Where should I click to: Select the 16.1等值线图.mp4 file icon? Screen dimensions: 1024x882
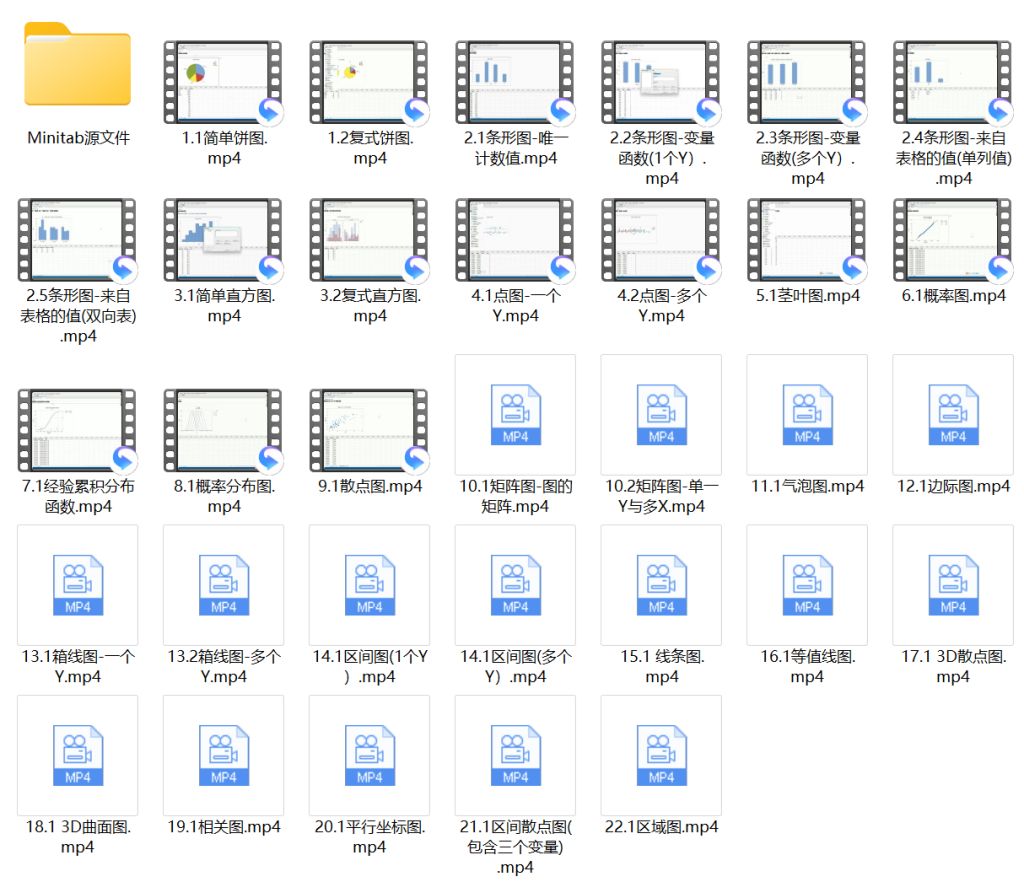coord(807,585)
